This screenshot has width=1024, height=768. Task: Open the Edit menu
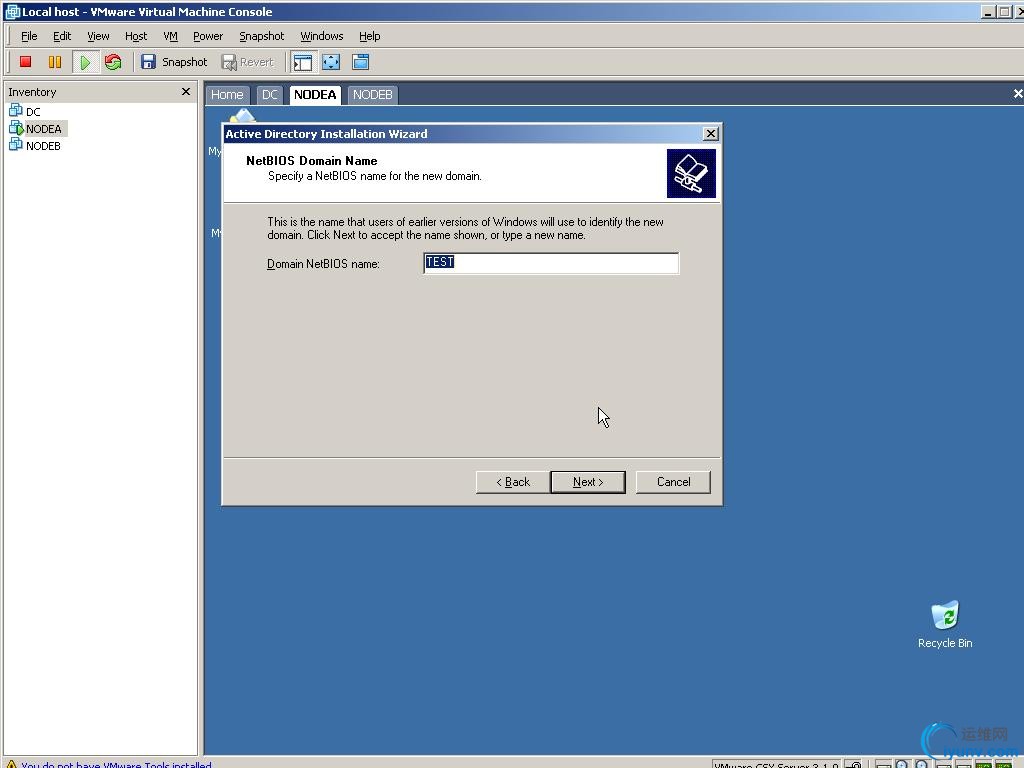[62, 36]
